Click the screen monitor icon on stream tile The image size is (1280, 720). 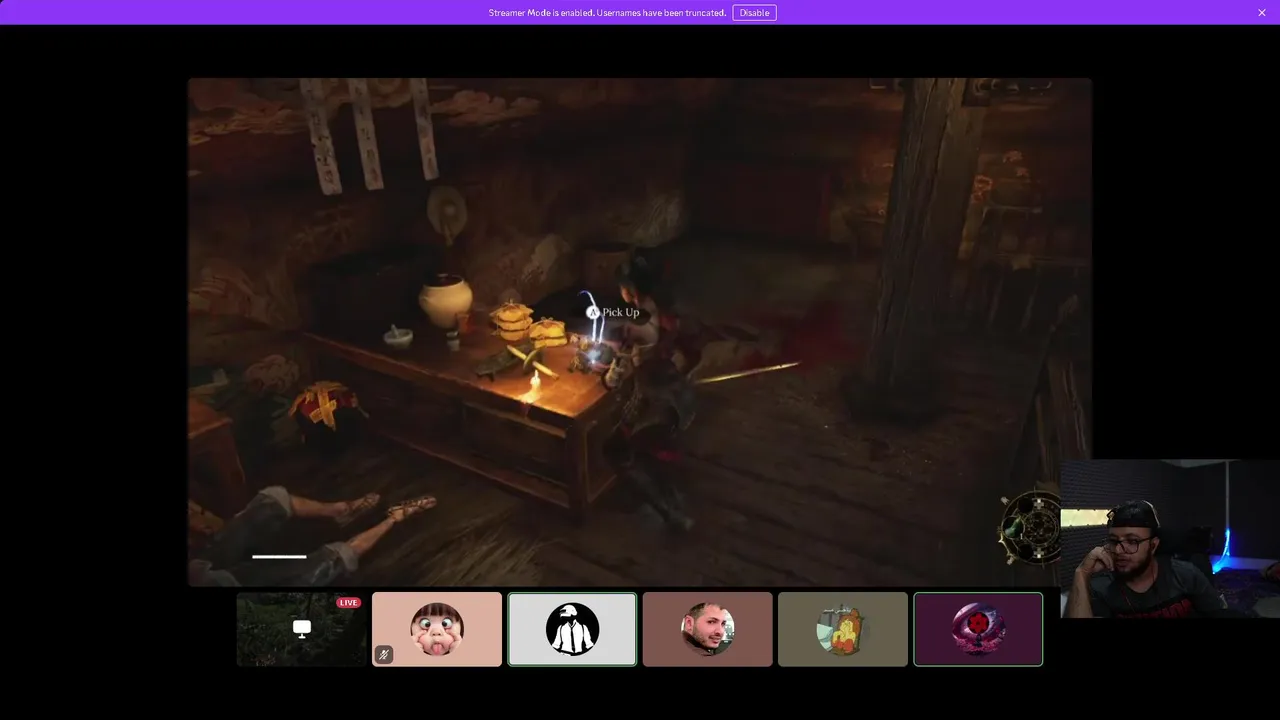click(x=302, y=628)
